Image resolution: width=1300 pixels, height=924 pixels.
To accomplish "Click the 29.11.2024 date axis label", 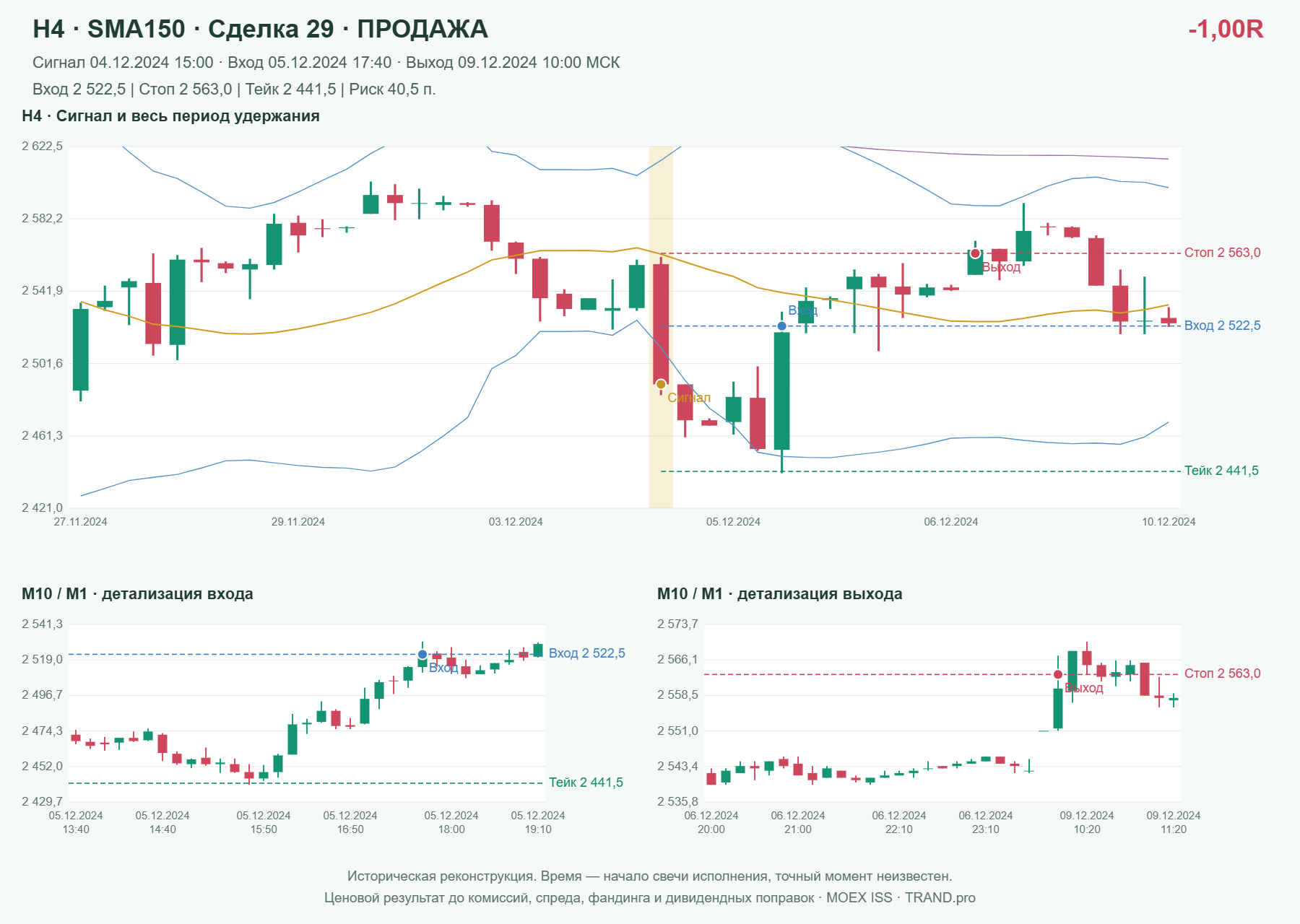I will coord(298,522).
